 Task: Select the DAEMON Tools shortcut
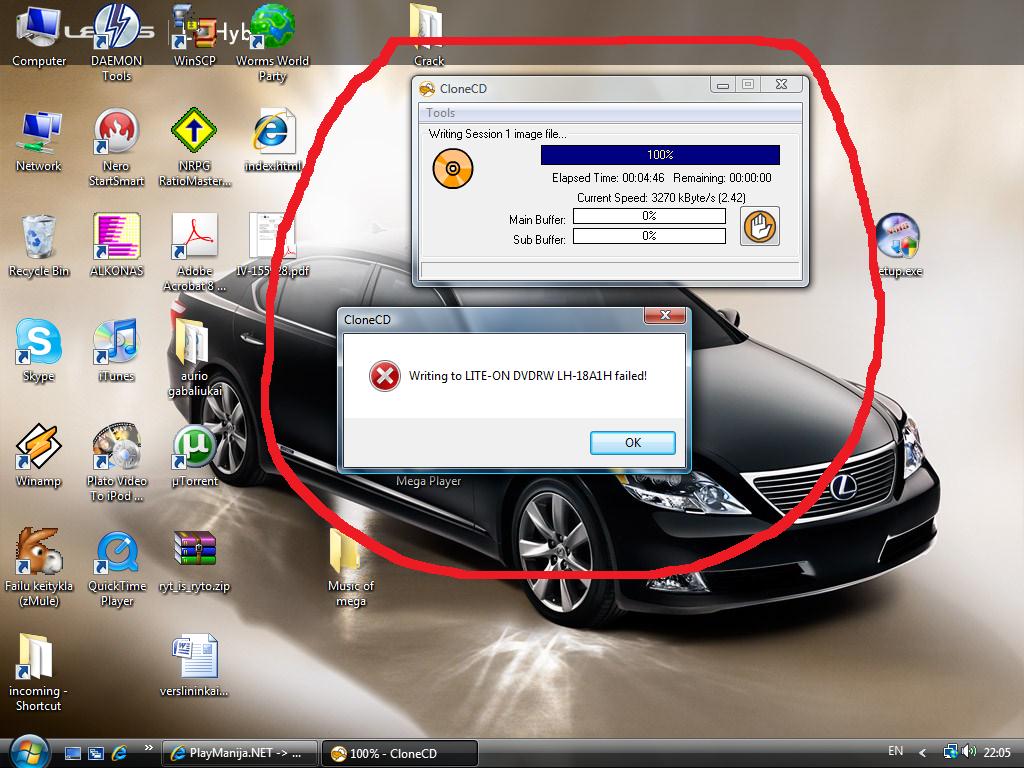pyautogui.click(x=116, y=42)
